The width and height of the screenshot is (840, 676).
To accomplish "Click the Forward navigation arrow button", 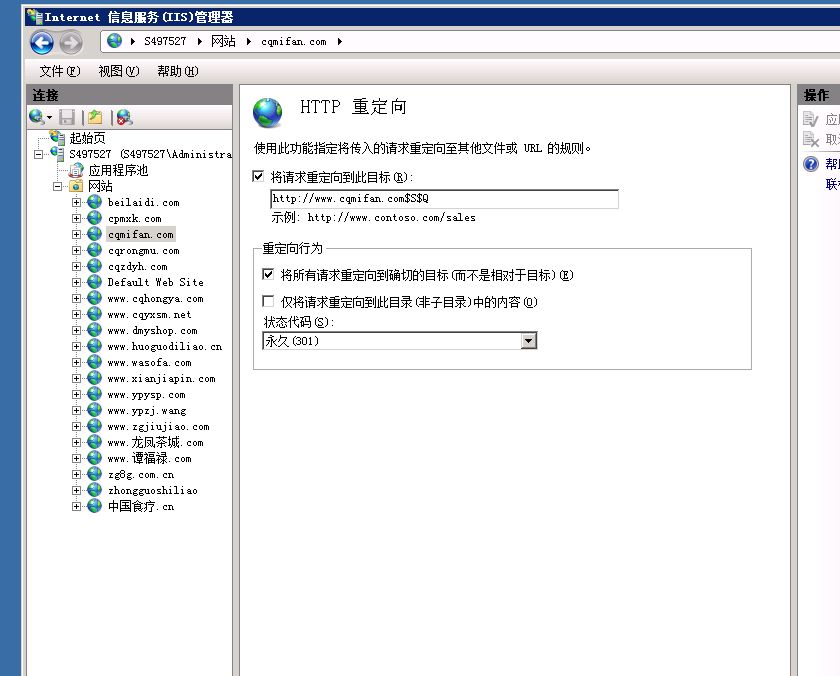I will click(x=70, y=42).
